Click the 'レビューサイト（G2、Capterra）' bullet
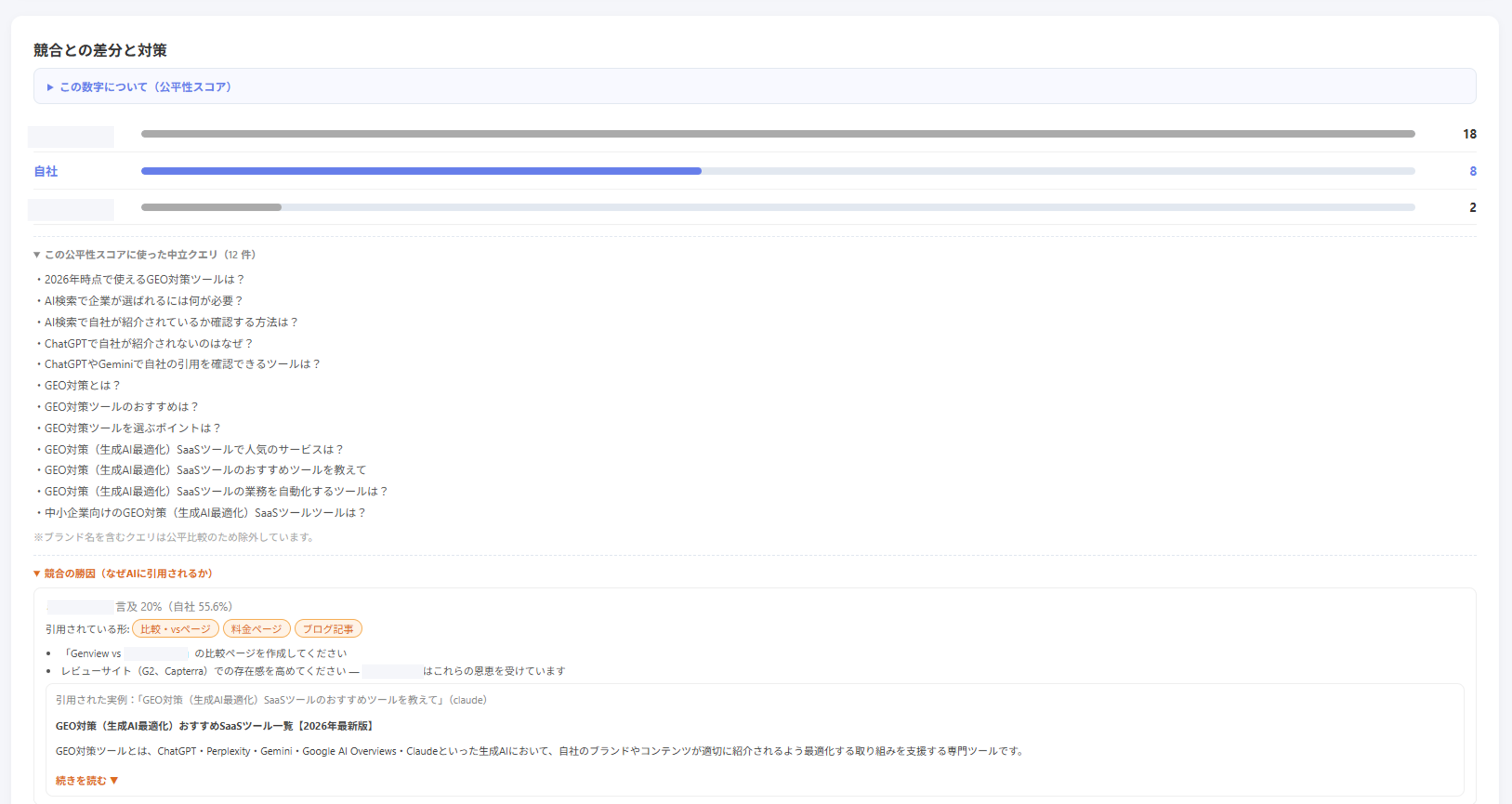 [313, 671]
